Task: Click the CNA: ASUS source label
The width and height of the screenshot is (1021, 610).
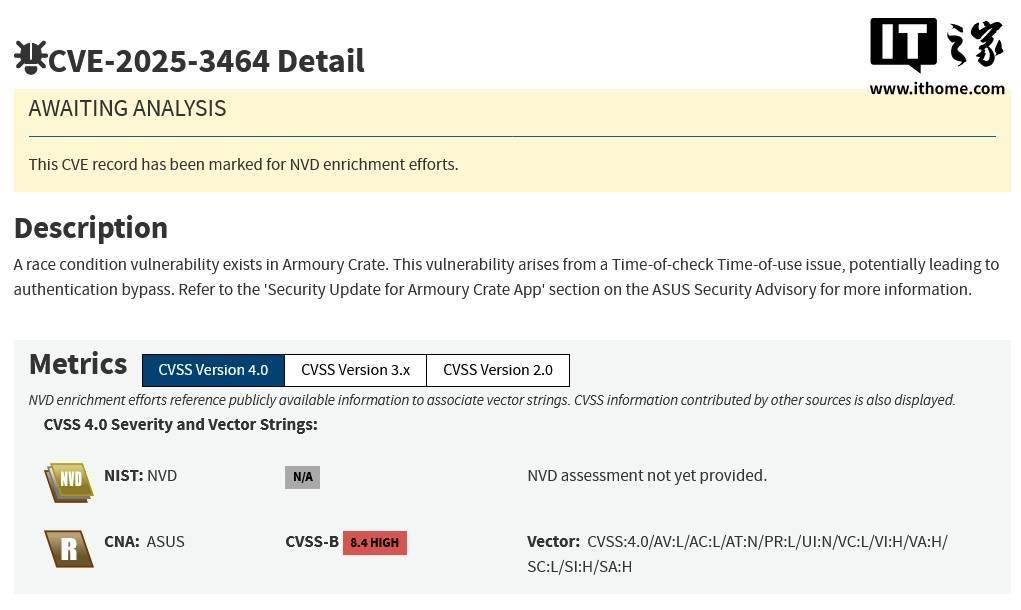Action: click(144, 542)
